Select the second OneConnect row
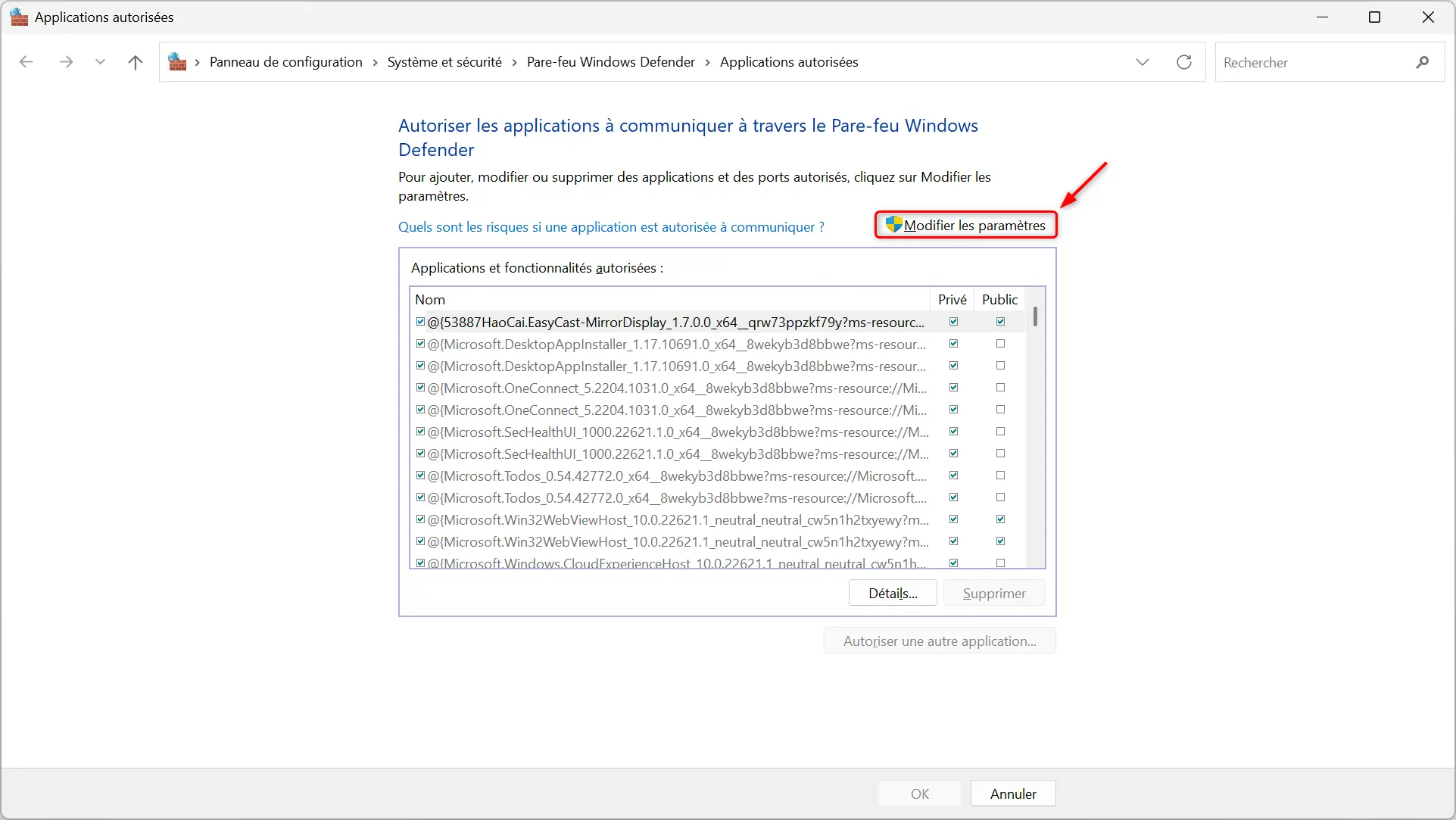The height and width of the screenshot is (820, 1456). tap(717, 410)
